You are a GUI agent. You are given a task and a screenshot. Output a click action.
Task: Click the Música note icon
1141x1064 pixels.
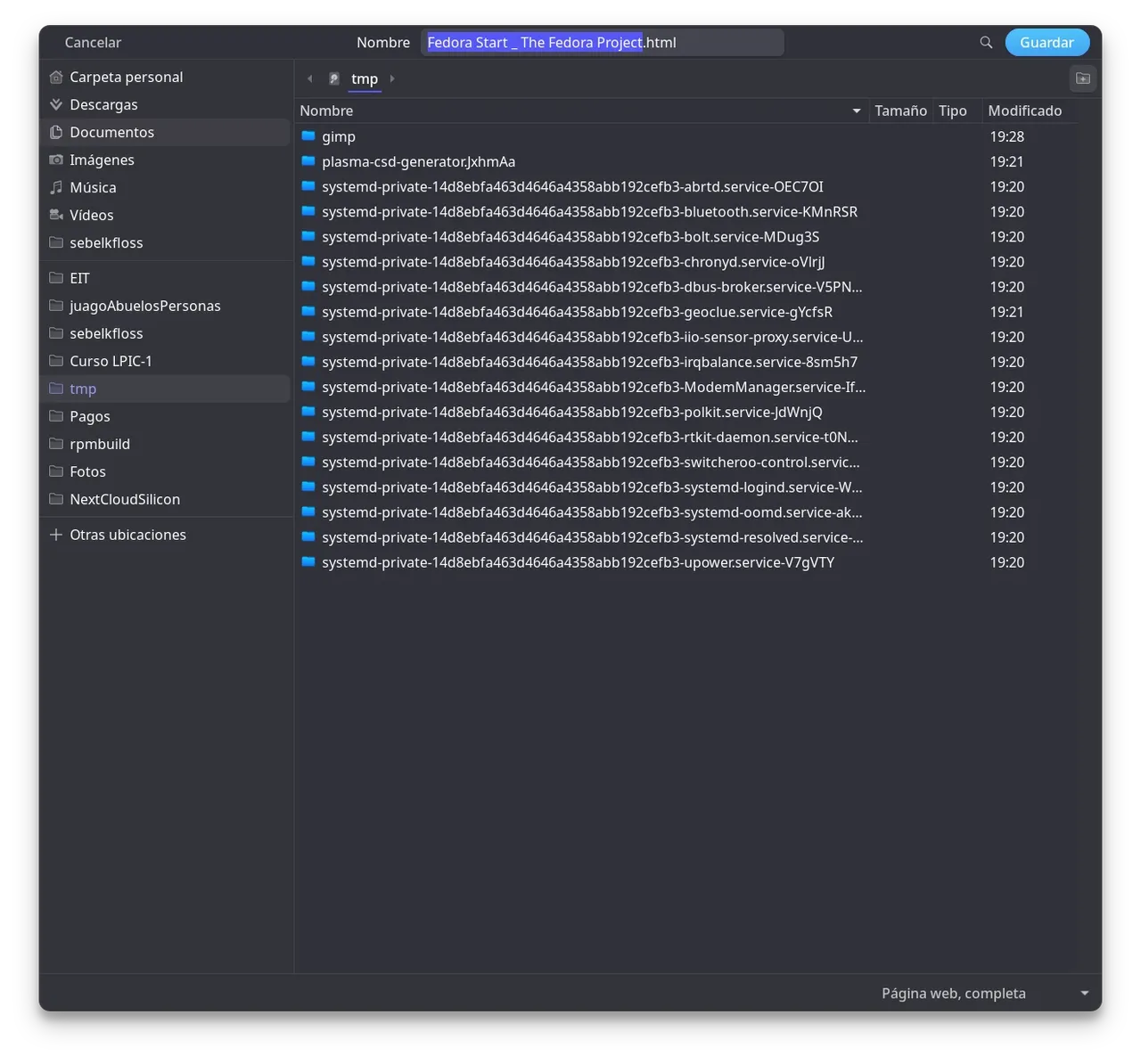[56, 187]
